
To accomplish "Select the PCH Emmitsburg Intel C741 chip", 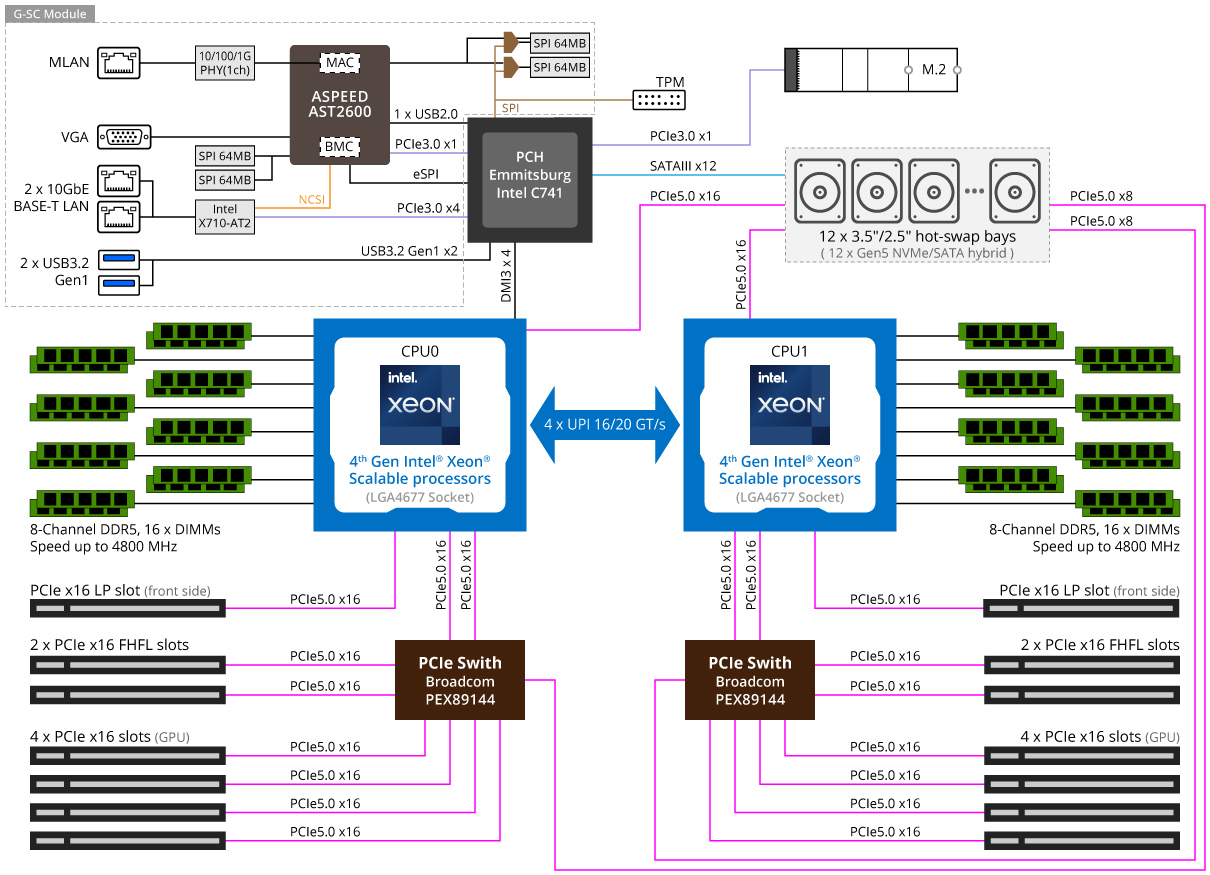I will (x=530, y=179).
